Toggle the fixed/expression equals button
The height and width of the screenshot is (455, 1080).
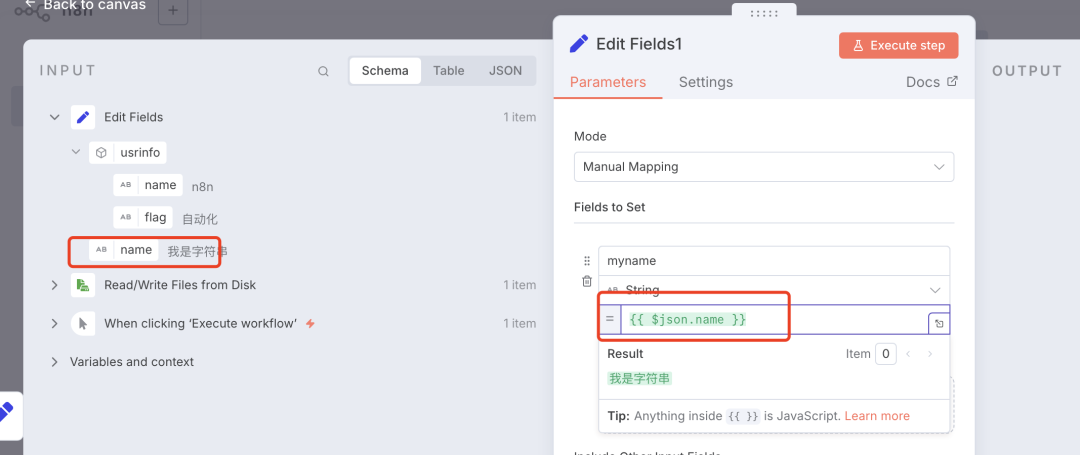pos(610,319)
